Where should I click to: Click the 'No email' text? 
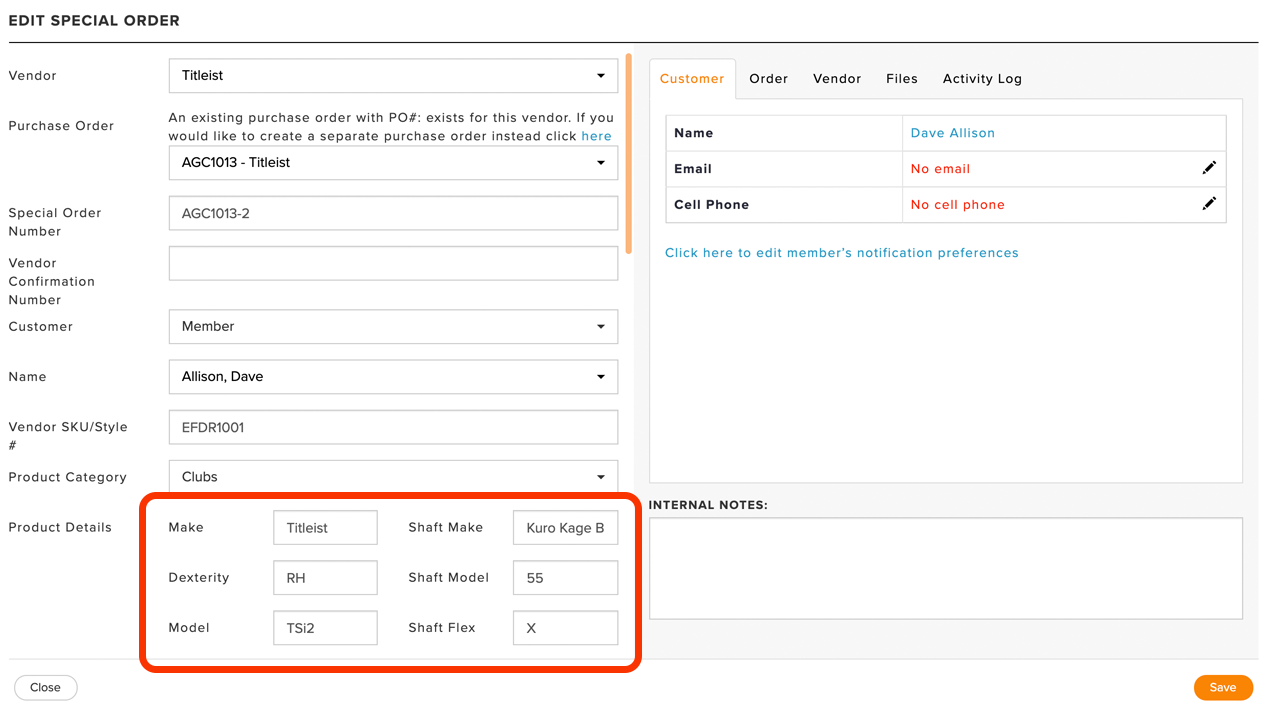pyautogui.click(x=940, y=169)
